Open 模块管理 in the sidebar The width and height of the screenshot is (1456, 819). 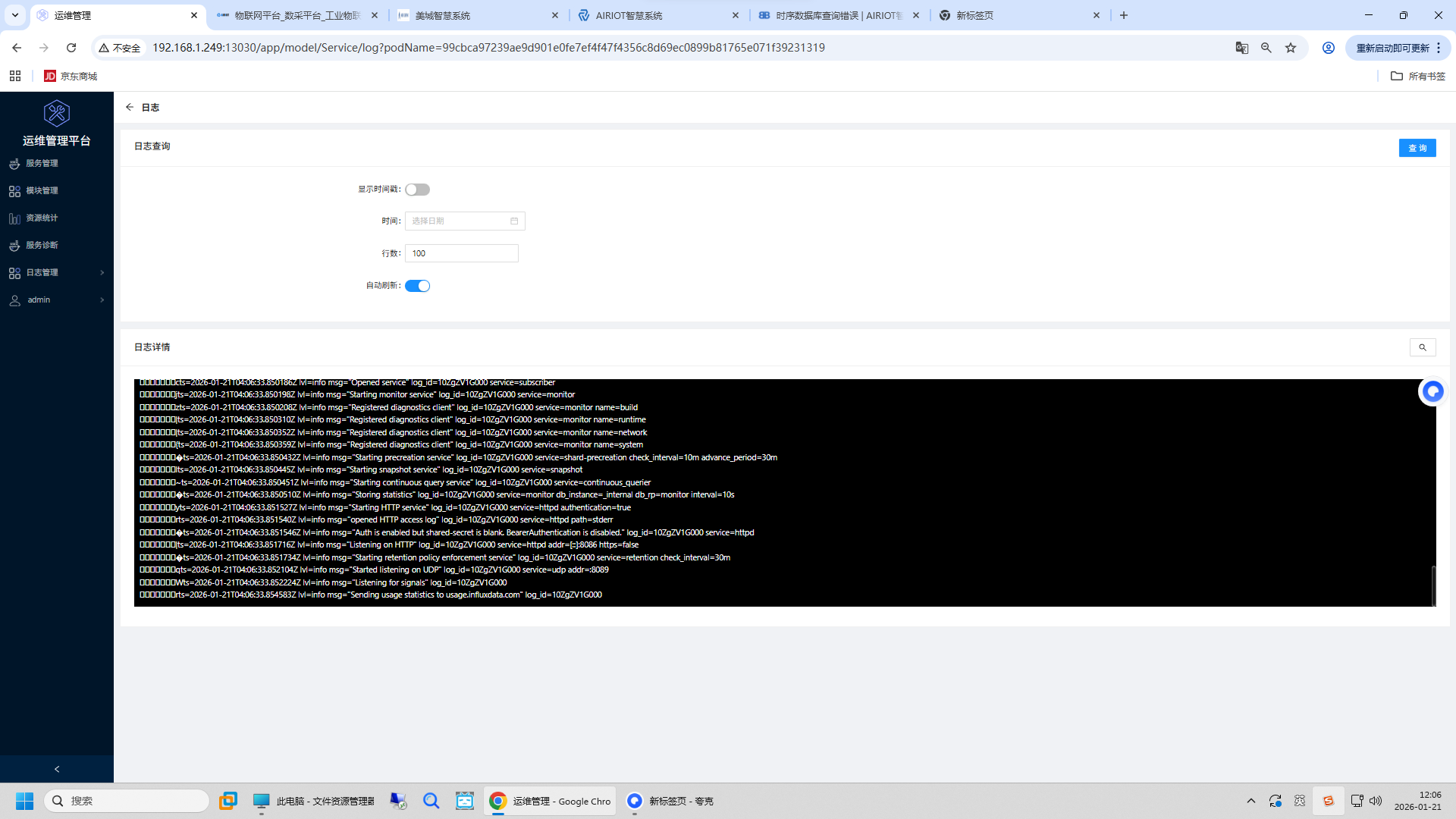pyautogui.click(x=42, y=190)
